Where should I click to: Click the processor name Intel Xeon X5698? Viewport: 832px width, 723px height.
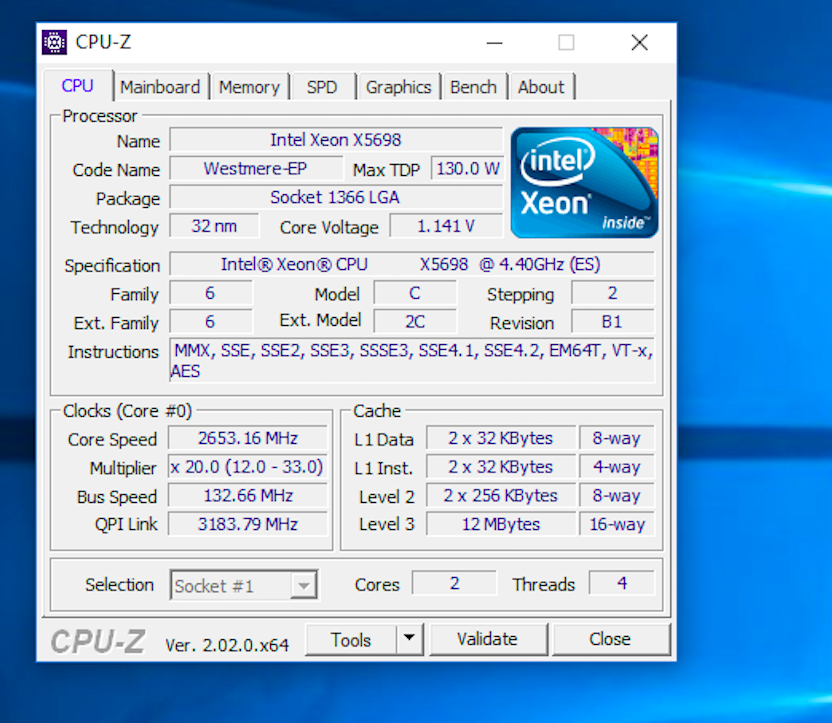point(336,140)
